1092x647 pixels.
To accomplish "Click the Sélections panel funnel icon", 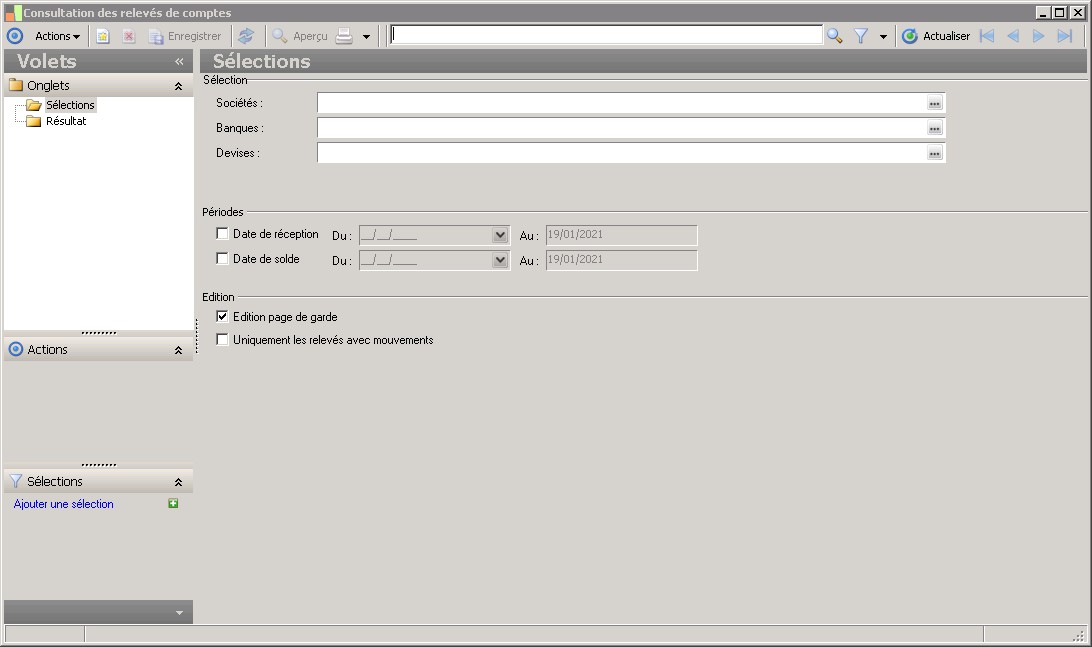I will coord(16,481).
